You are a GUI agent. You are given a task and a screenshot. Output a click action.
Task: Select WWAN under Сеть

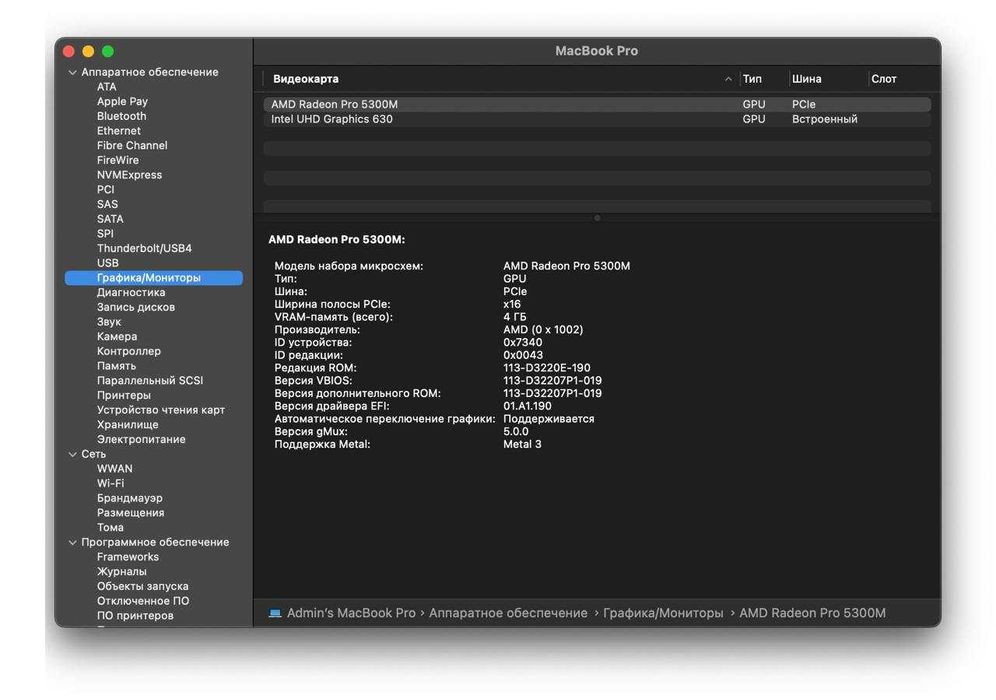click(115, 469)
